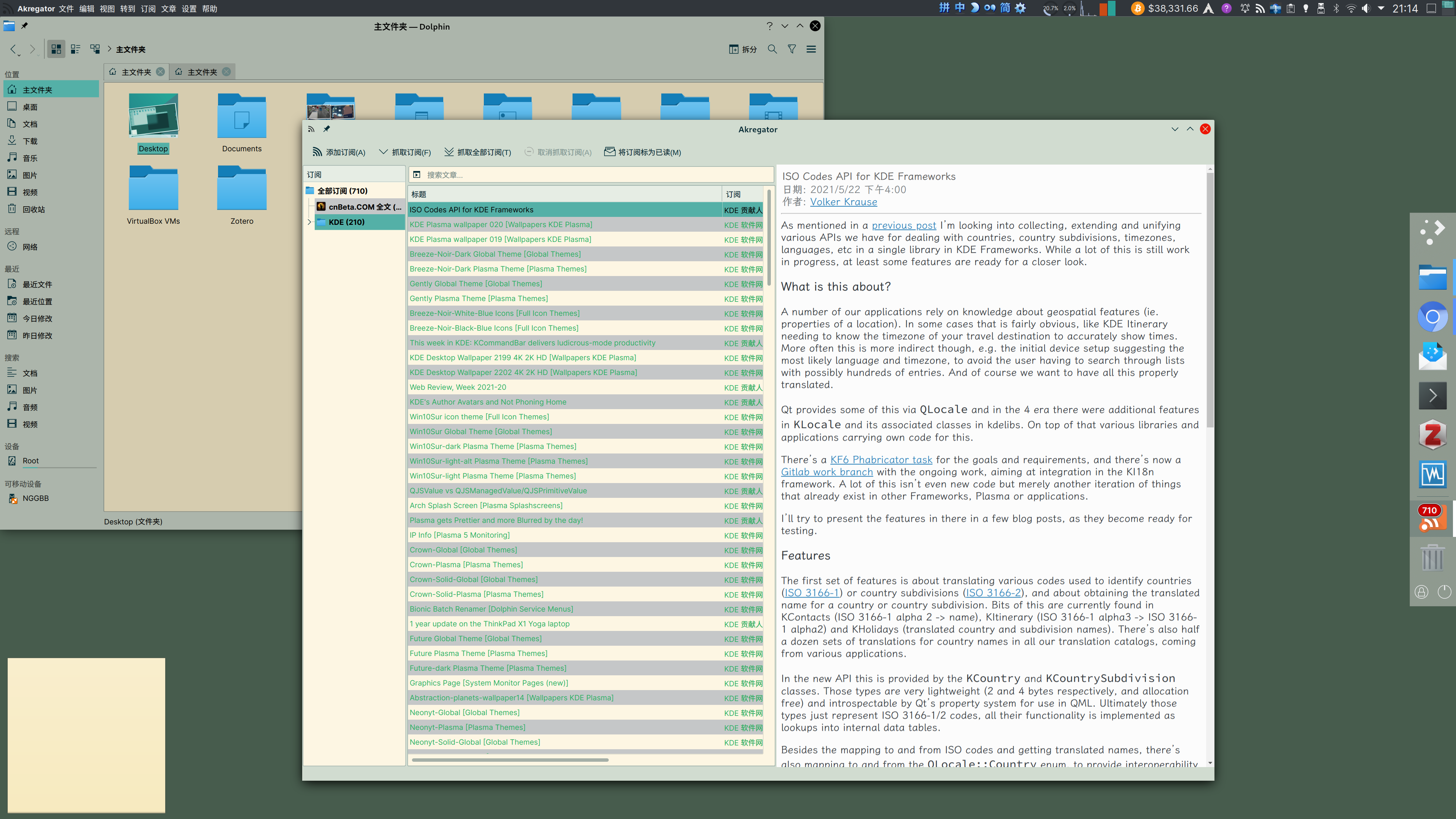Toggle the Dolphin filter bar funnel icon
The height and width of the screenshot is (819, 1456).
(x=792, y=49)
